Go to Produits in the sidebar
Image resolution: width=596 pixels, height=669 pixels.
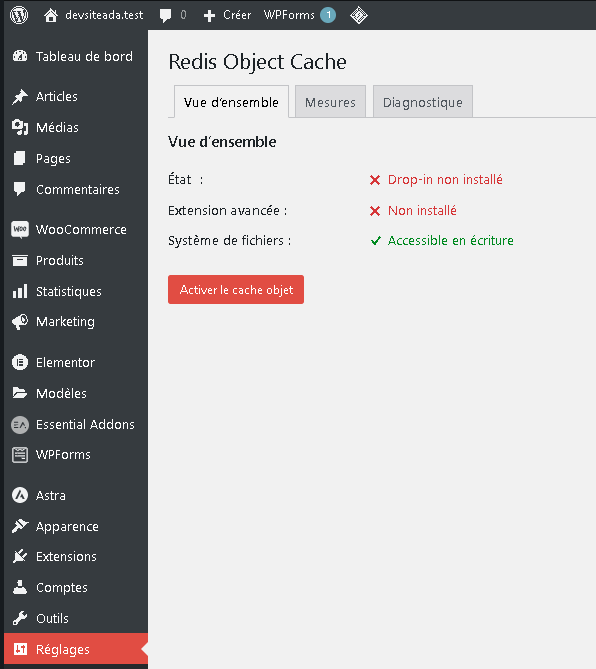60,260
